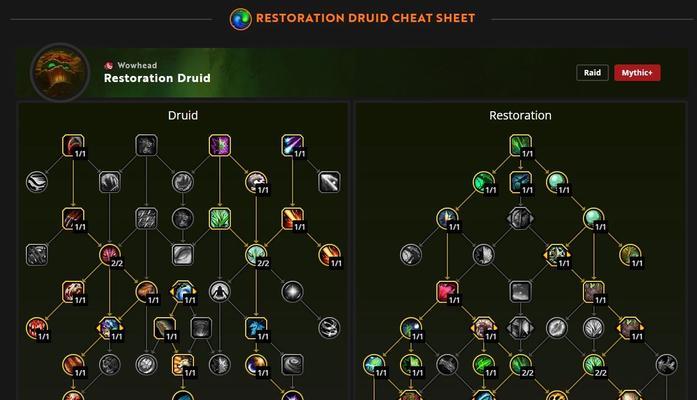Select the crimson tree talent marked 2/2

(x=110, y=255)
